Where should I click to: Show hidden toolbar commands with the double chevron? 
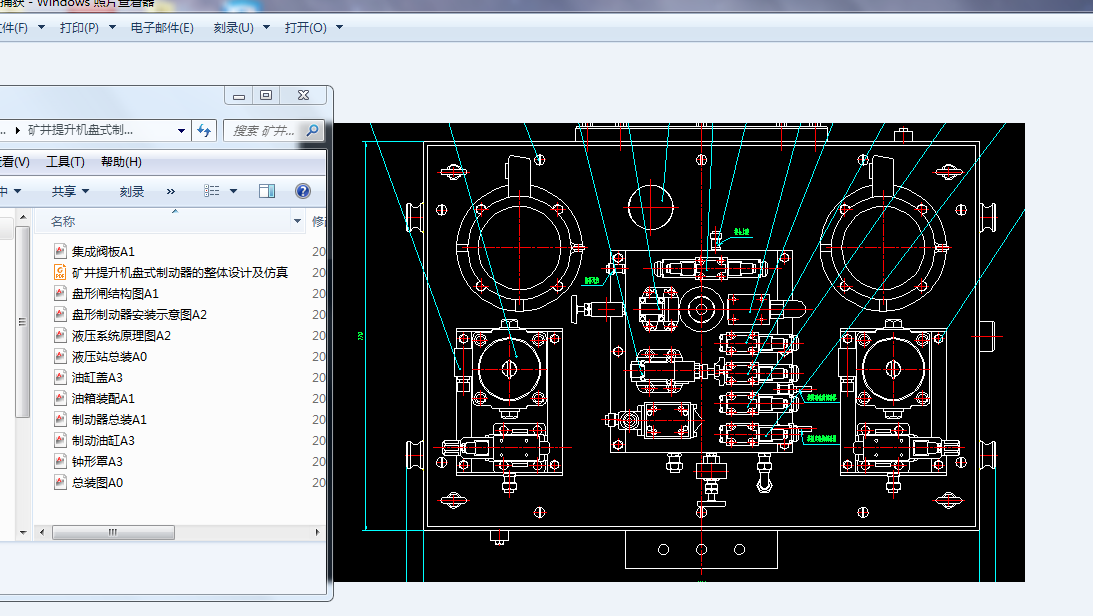click(x=171, y=191)
